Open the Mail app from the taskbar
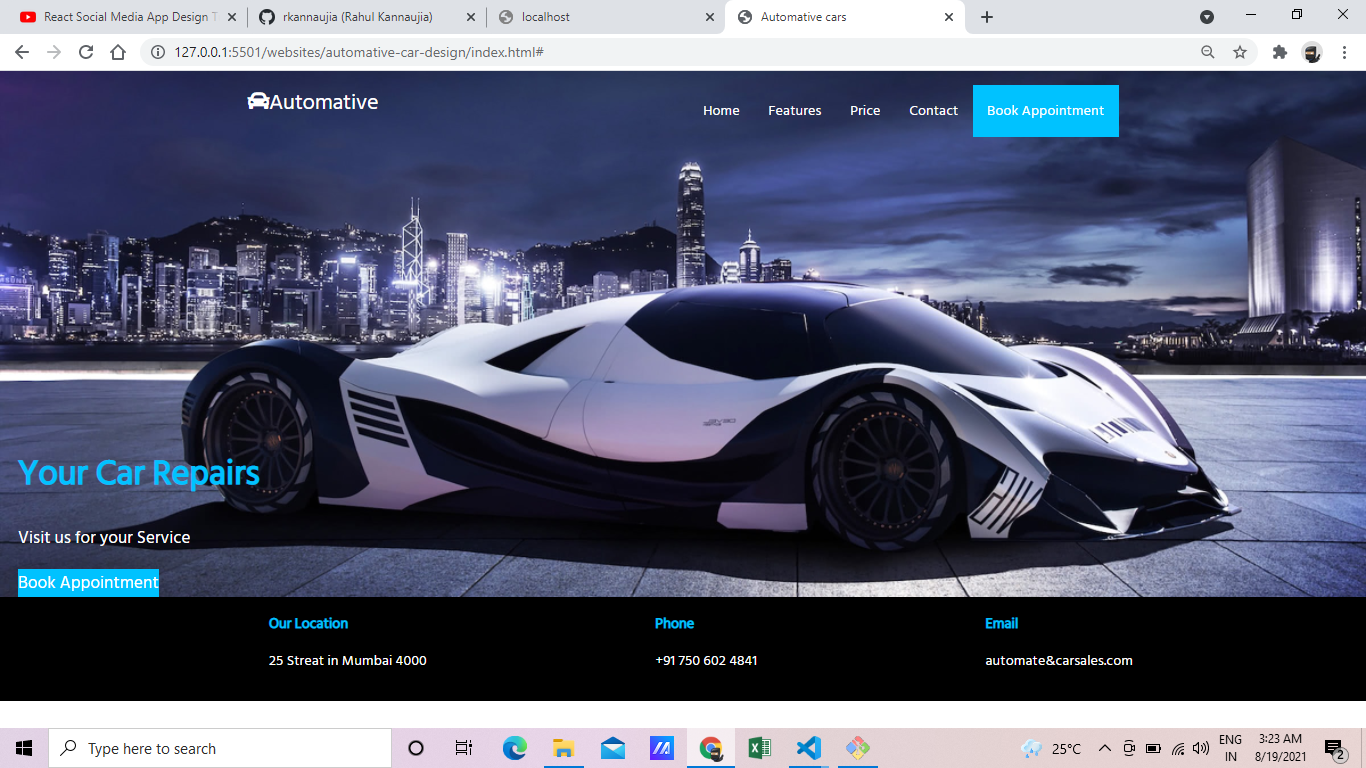This screenshot has height=768, width=1366. click(x=613, y=747)
